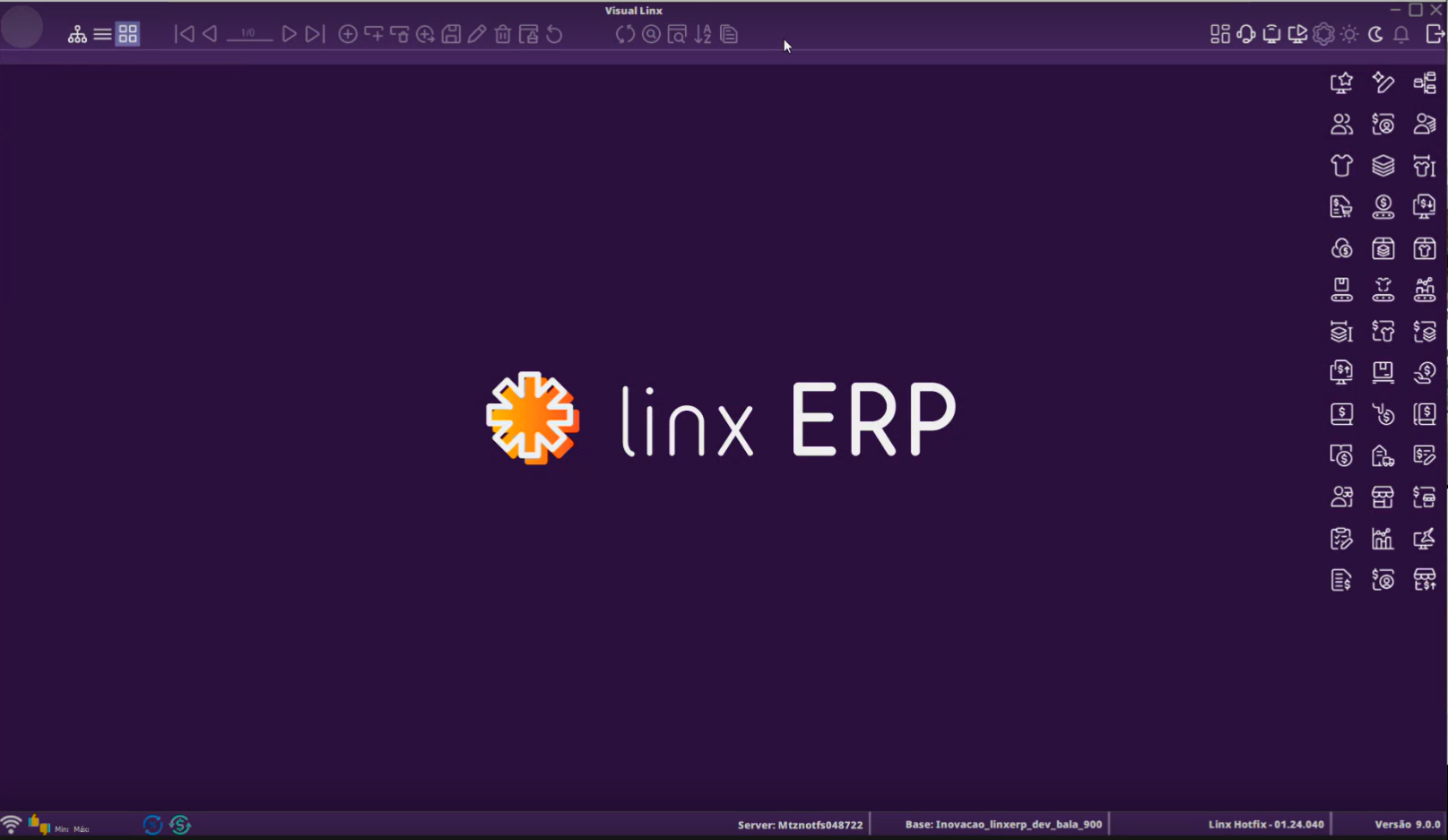This screenshot has height=840, width=1448.
Task: Open the T-shirt with measurement ruler icon
Action: [1425, 165]
